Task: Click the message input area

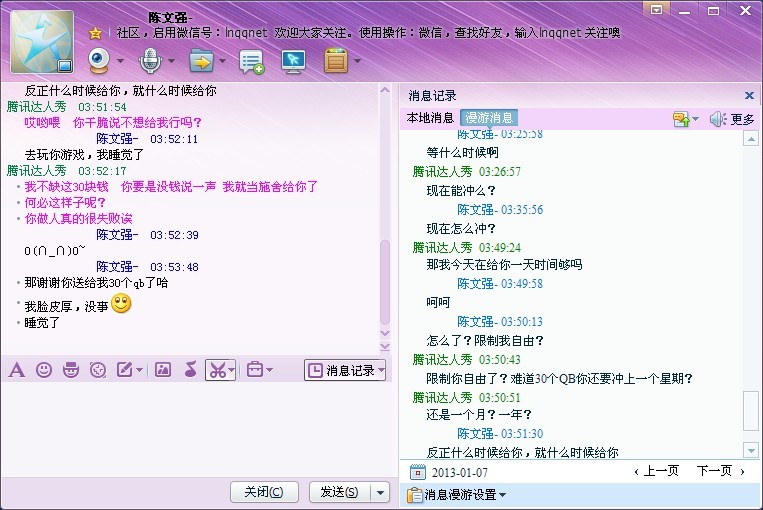Action: 197,428
